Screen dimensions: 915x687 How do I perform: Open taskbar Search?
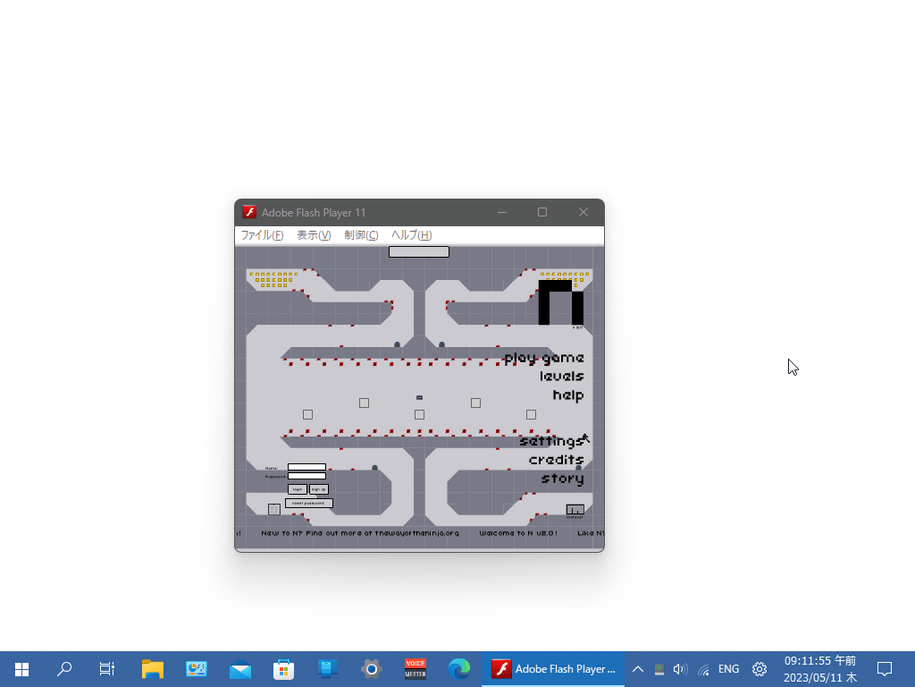(64, 669)
